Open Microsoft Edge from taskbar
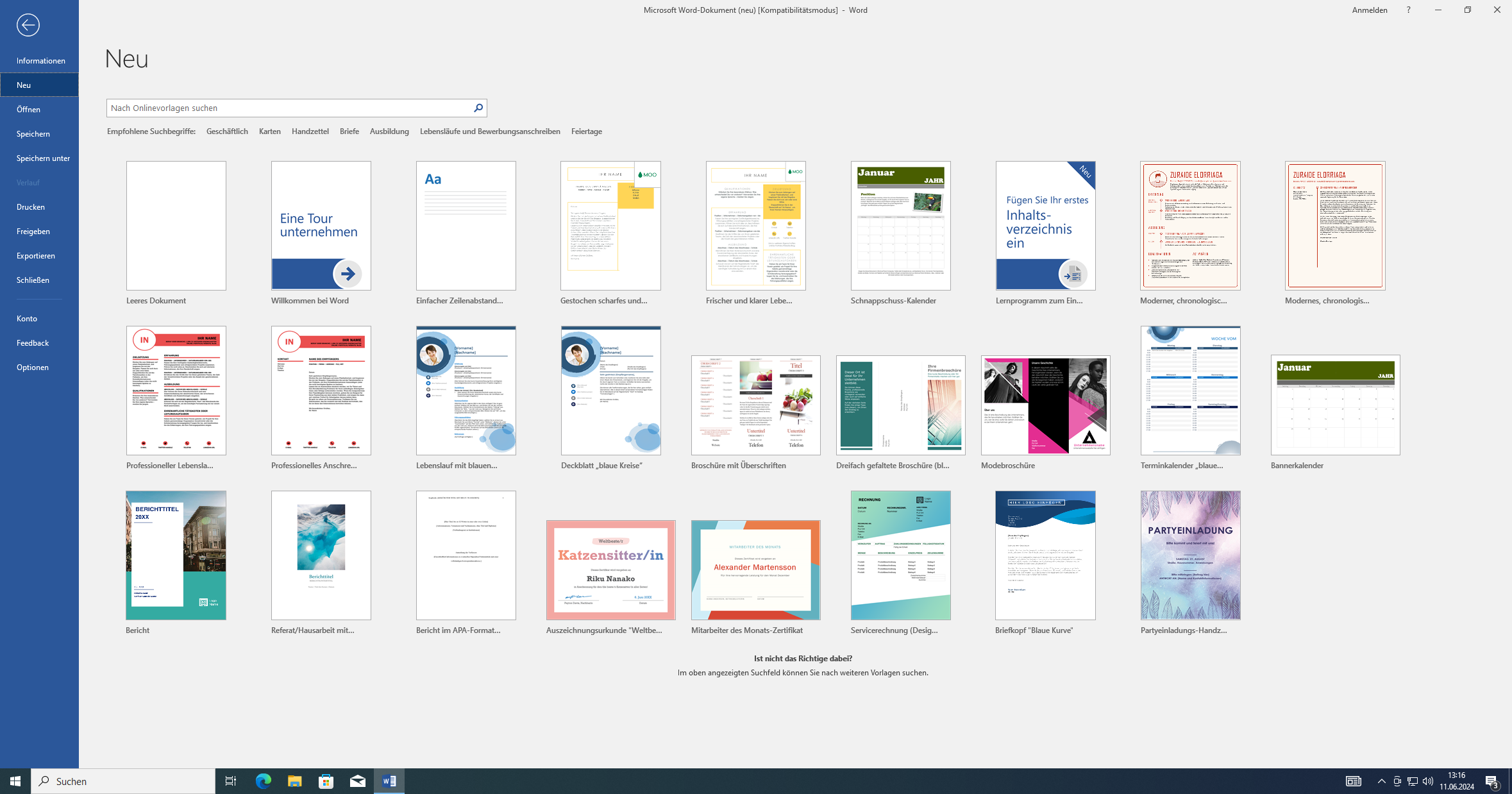The width and height of the screenshot is (1512, 794). 263,781
